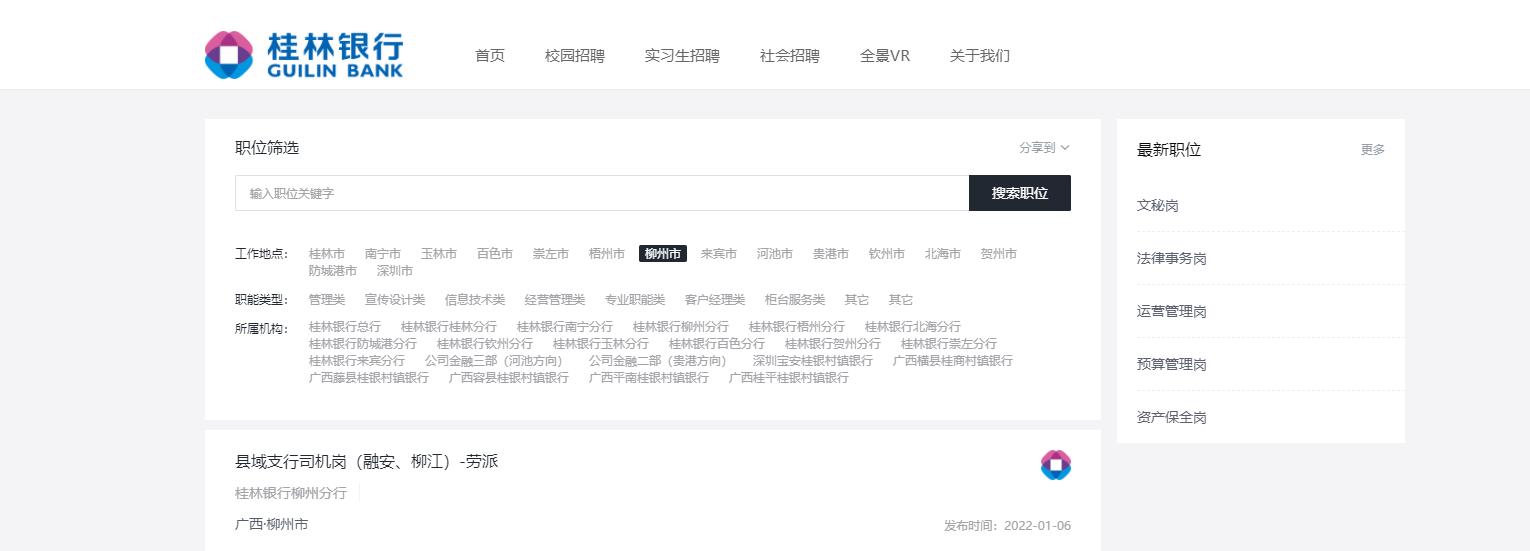Image resolution: width=1530 pixels, height=551 pixels.
Task: Filter by 桂林银行总行 institution
Action: coord(344,327)
